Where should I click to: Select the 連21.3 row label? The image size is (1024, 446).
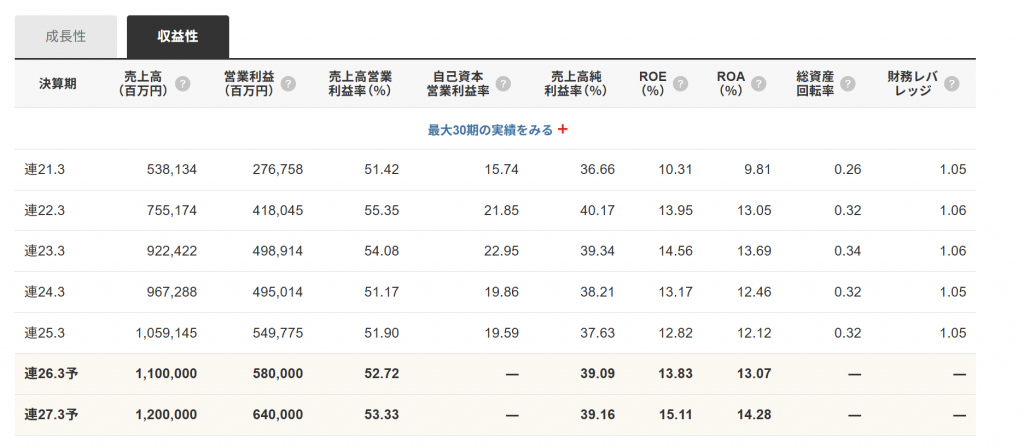click(45, 170)
